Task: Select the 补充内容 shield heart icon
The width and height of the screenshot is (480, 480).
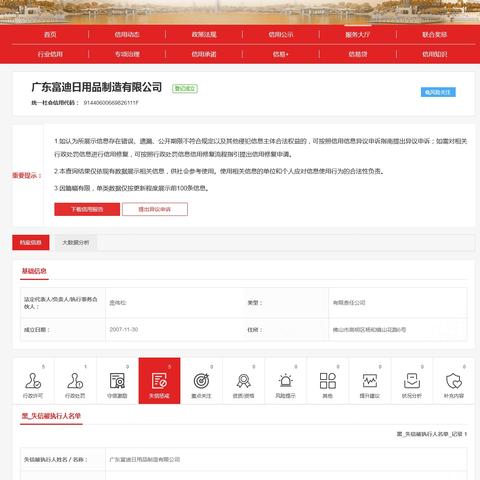Action: [x=454, y=381]
